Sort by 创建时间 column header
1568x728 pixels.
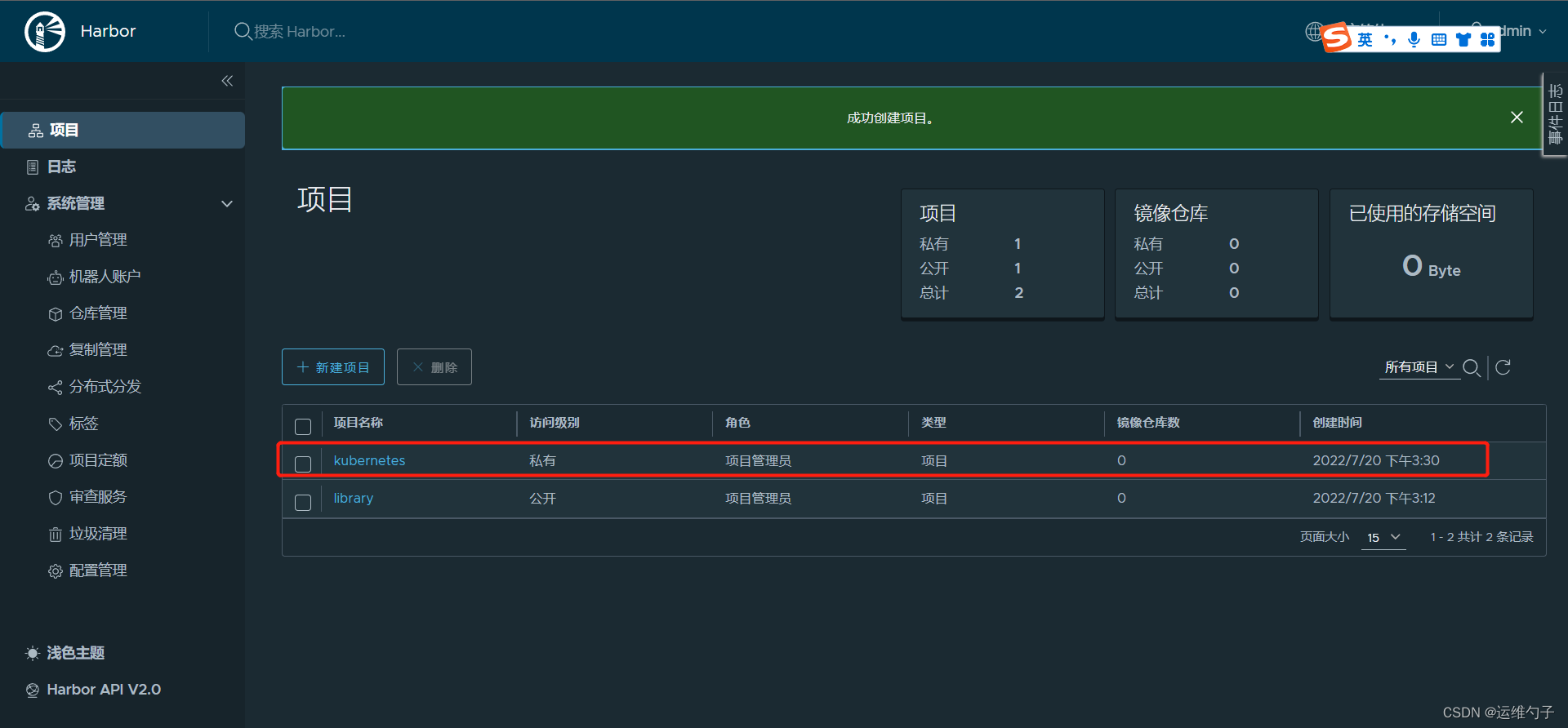1337,423
